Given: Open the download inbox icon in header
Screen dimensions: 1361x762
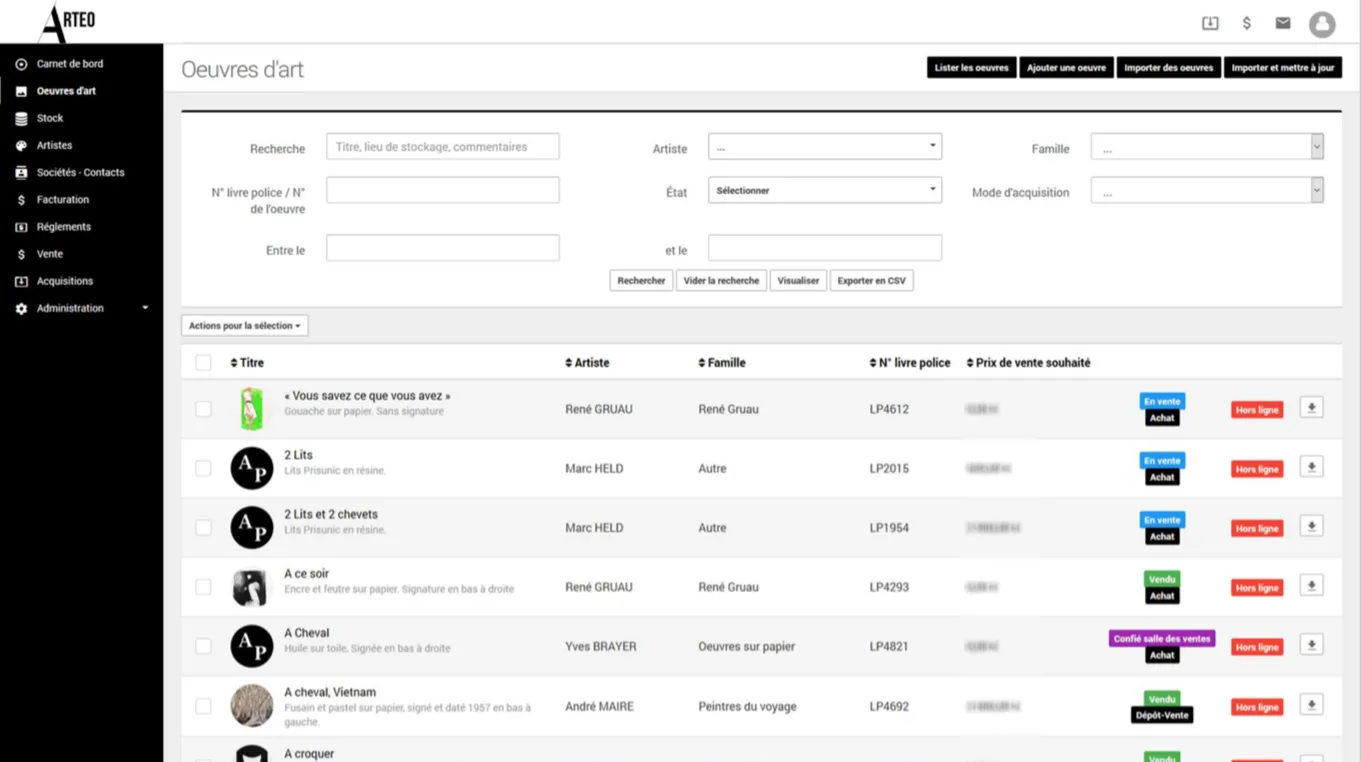Looking at the screenshot, I should pyautogui.click(x=1210, y=23).
